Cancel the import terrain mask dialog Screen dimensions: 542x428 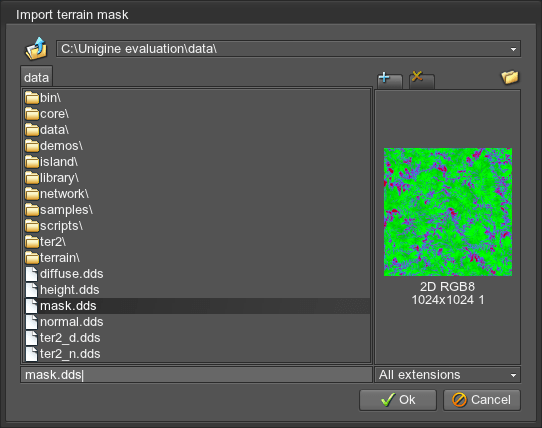482,400
